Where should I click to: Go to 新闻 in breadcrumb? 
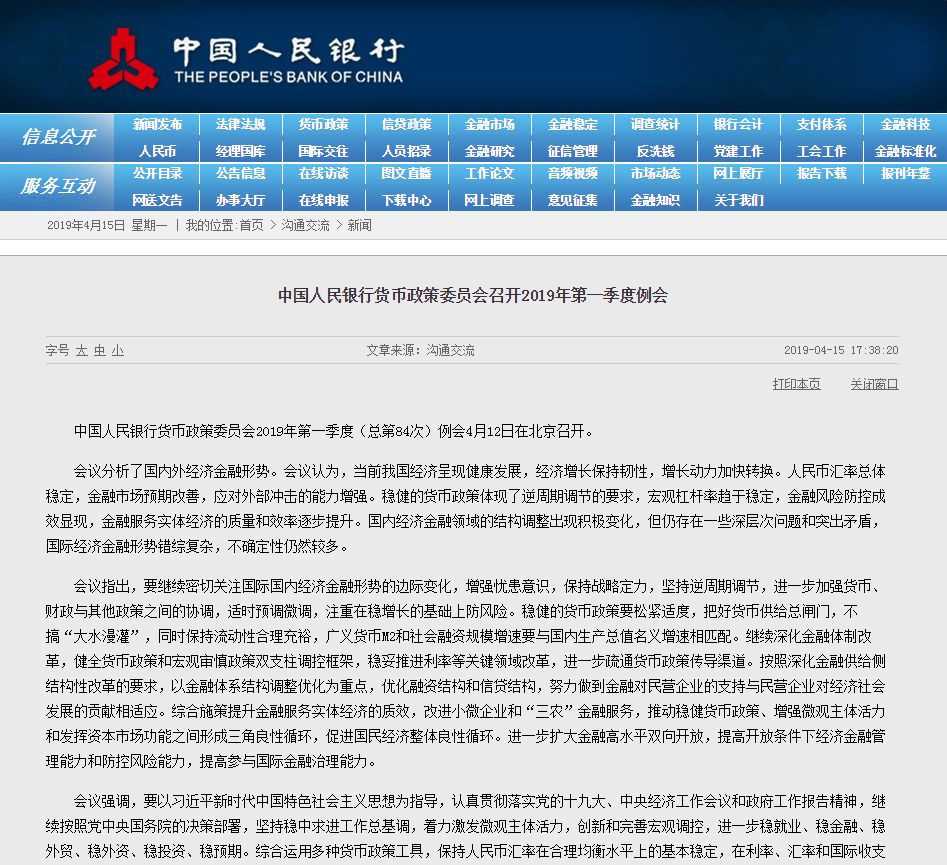(x=359, y=225)
